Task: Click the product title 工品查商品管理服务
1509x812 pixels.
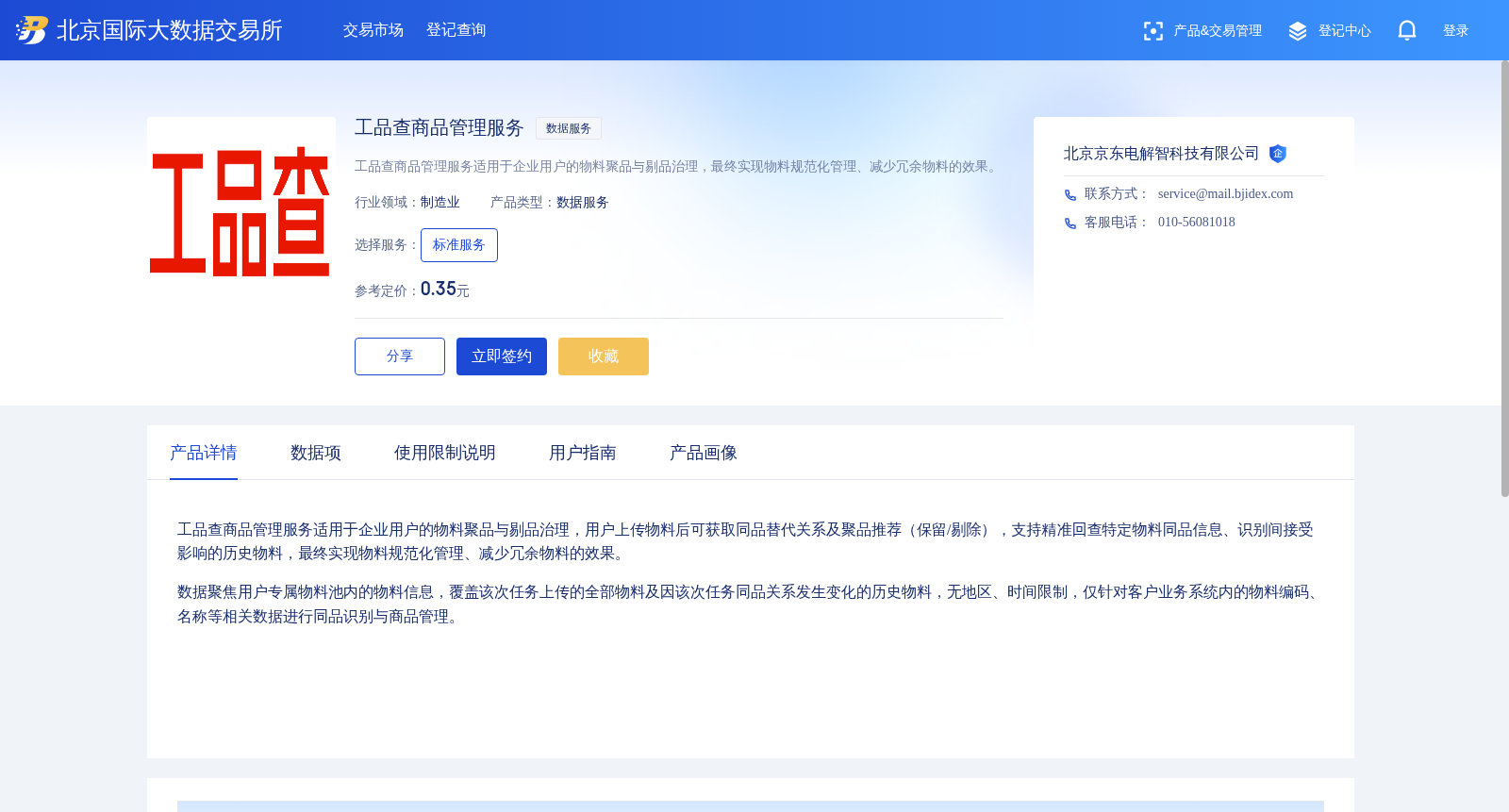Action: (439, 128)
